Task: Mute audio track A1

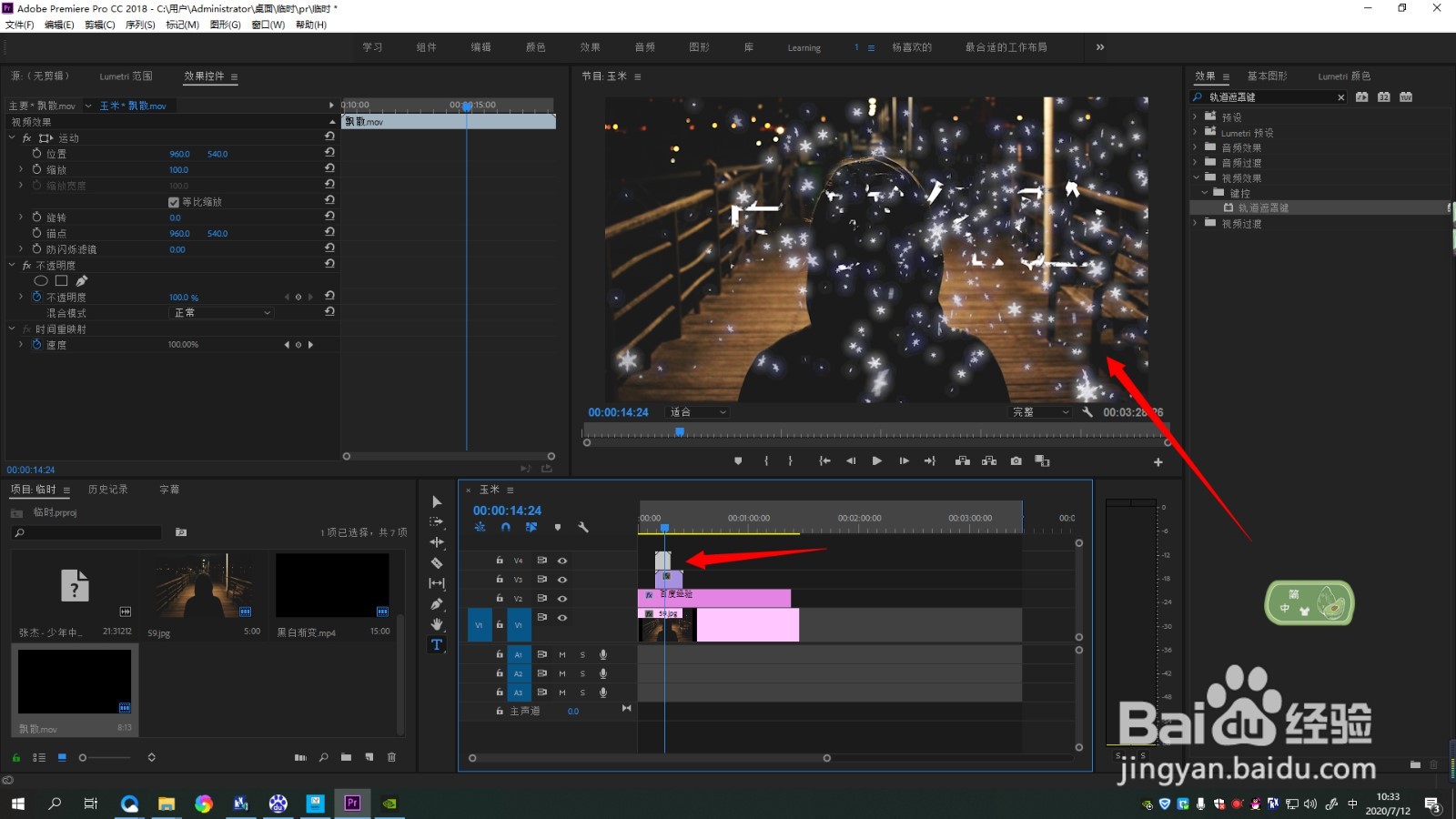Action: (x=562, y=655)
